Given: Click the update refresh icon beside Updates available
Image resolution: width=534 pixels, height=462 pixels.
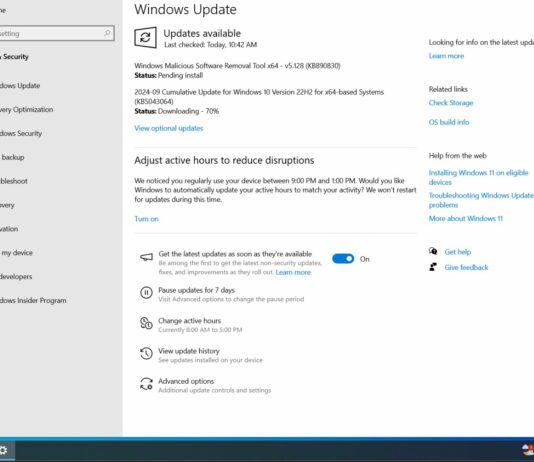Looking at the screenshot, I should 145,37.
